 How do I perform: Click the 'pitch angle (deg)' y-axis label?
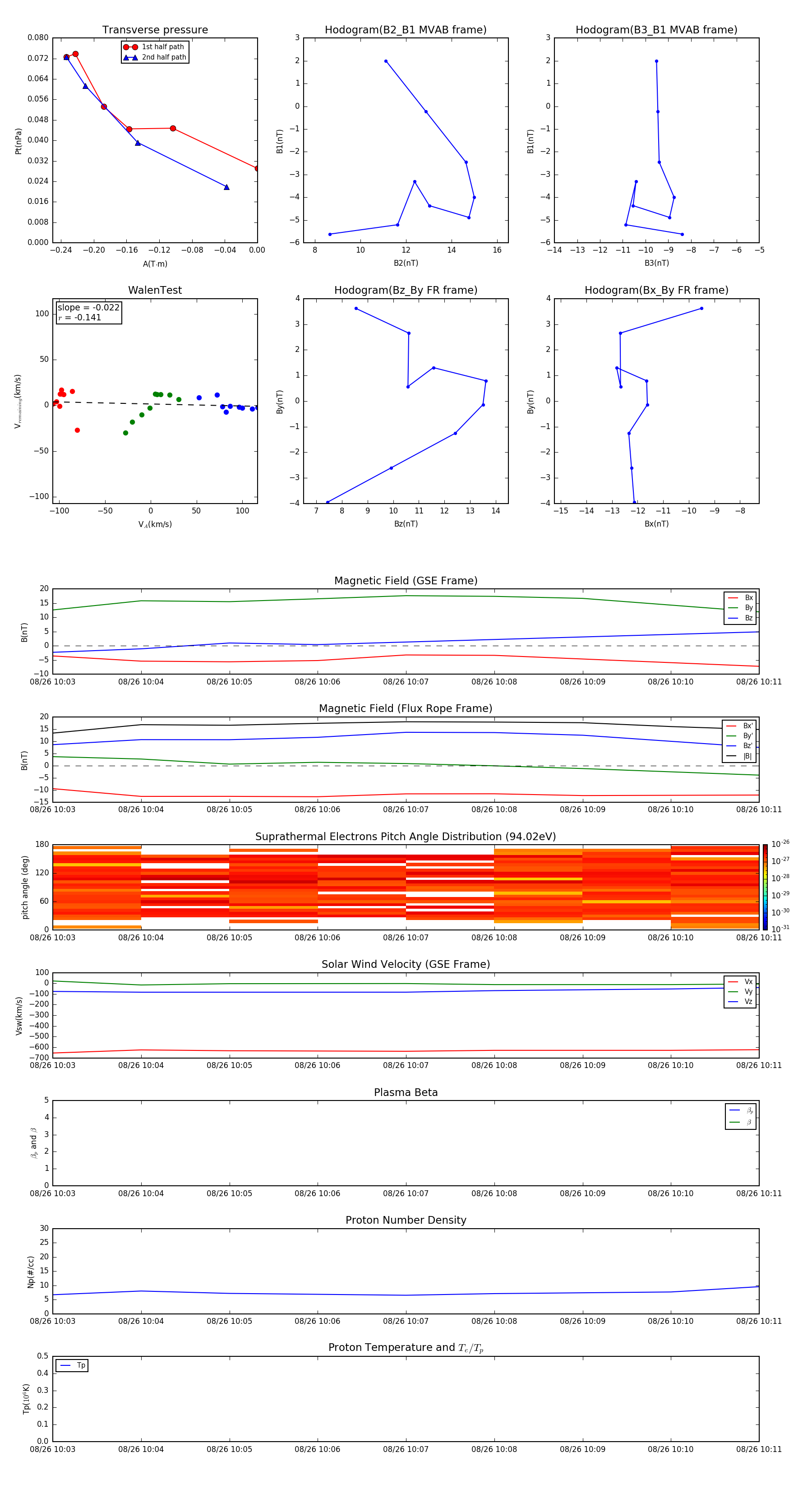[x=25, y=887]
